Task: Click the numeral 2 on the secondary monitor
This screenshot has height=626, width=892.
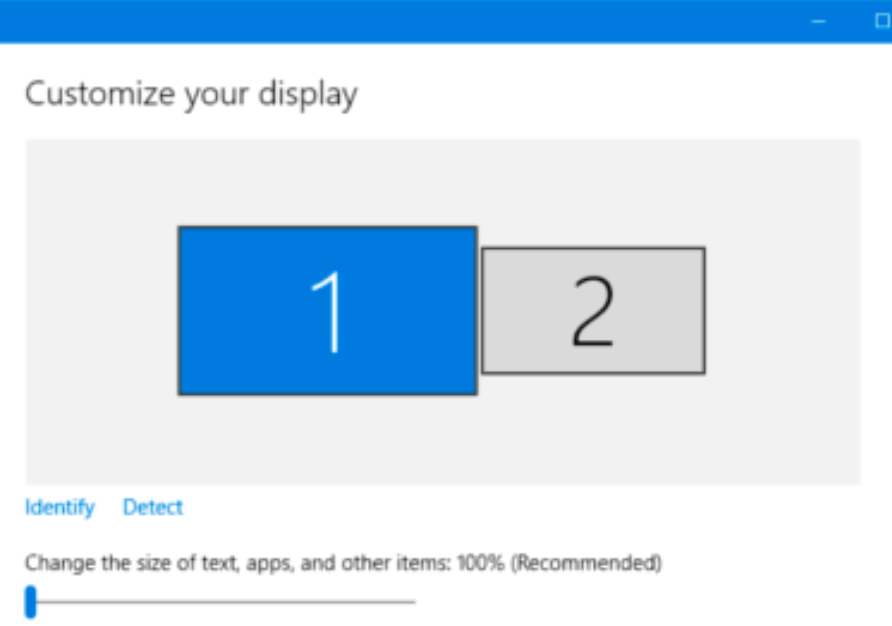Action: coord(592,312)
